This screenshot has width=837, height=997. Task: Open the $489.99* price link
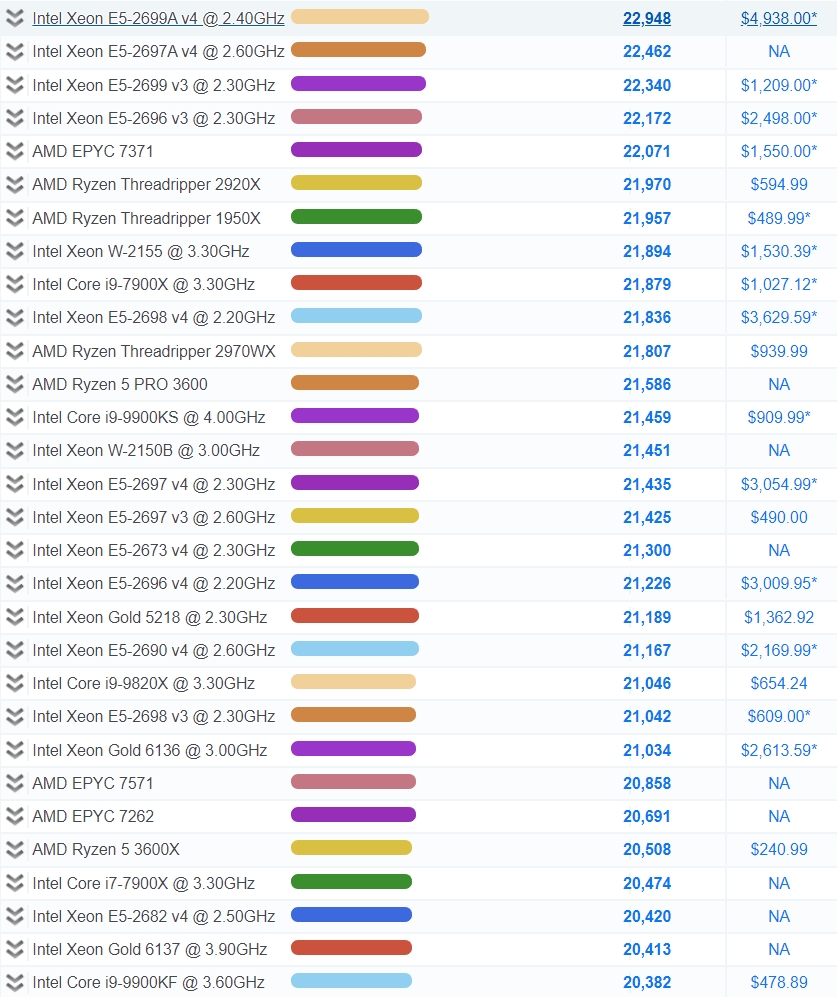[x=779, y=218]
